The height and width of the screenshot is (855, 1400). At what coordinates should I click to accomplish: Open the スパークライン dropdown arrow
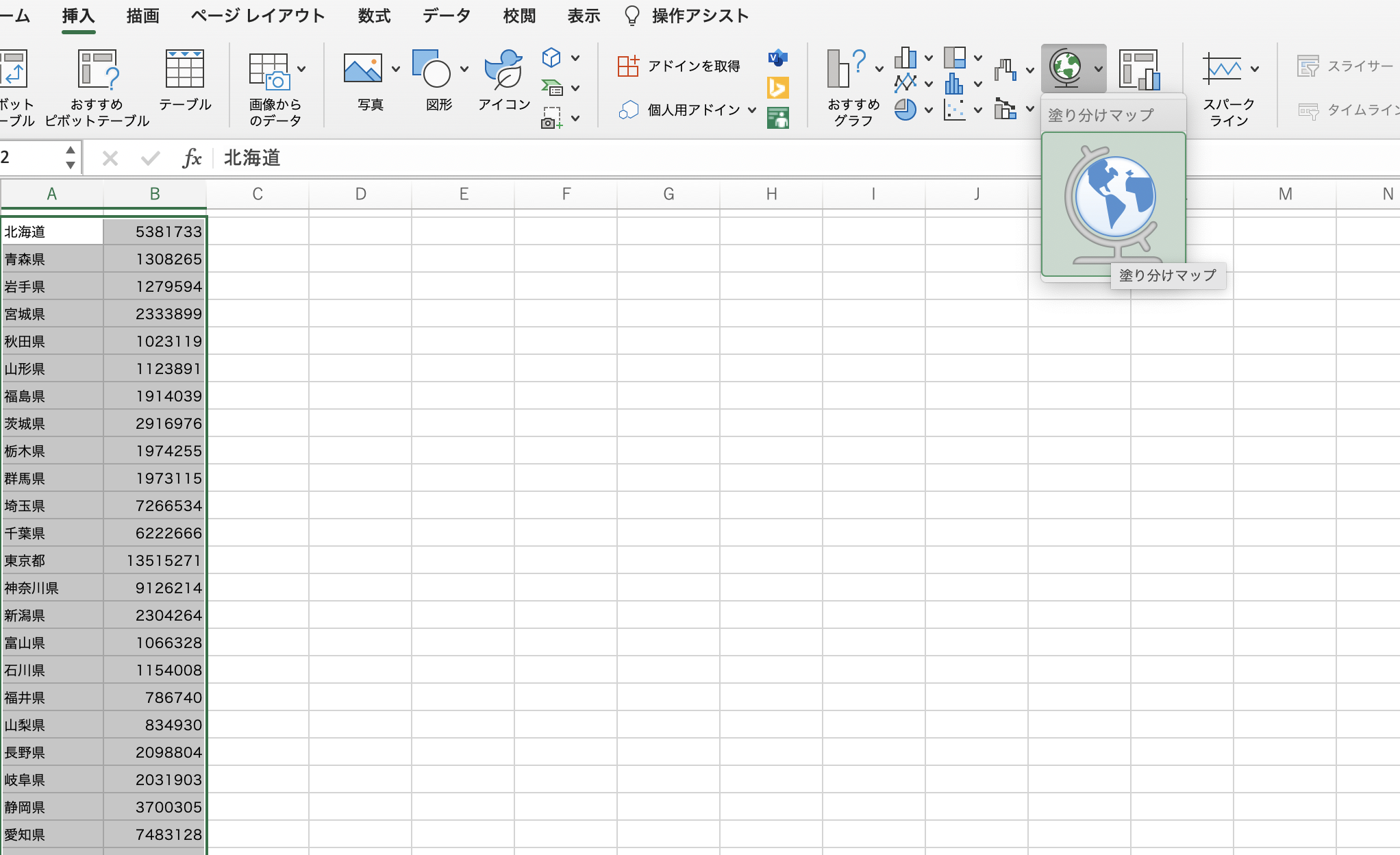1255,69
